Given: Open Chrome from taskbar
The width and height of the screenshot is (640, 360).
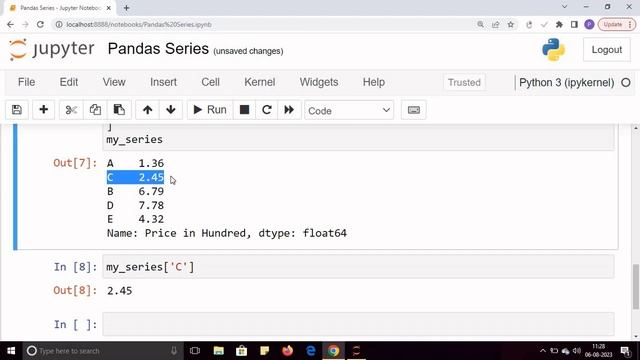Looking at the screenshot, I should (333, 351).
